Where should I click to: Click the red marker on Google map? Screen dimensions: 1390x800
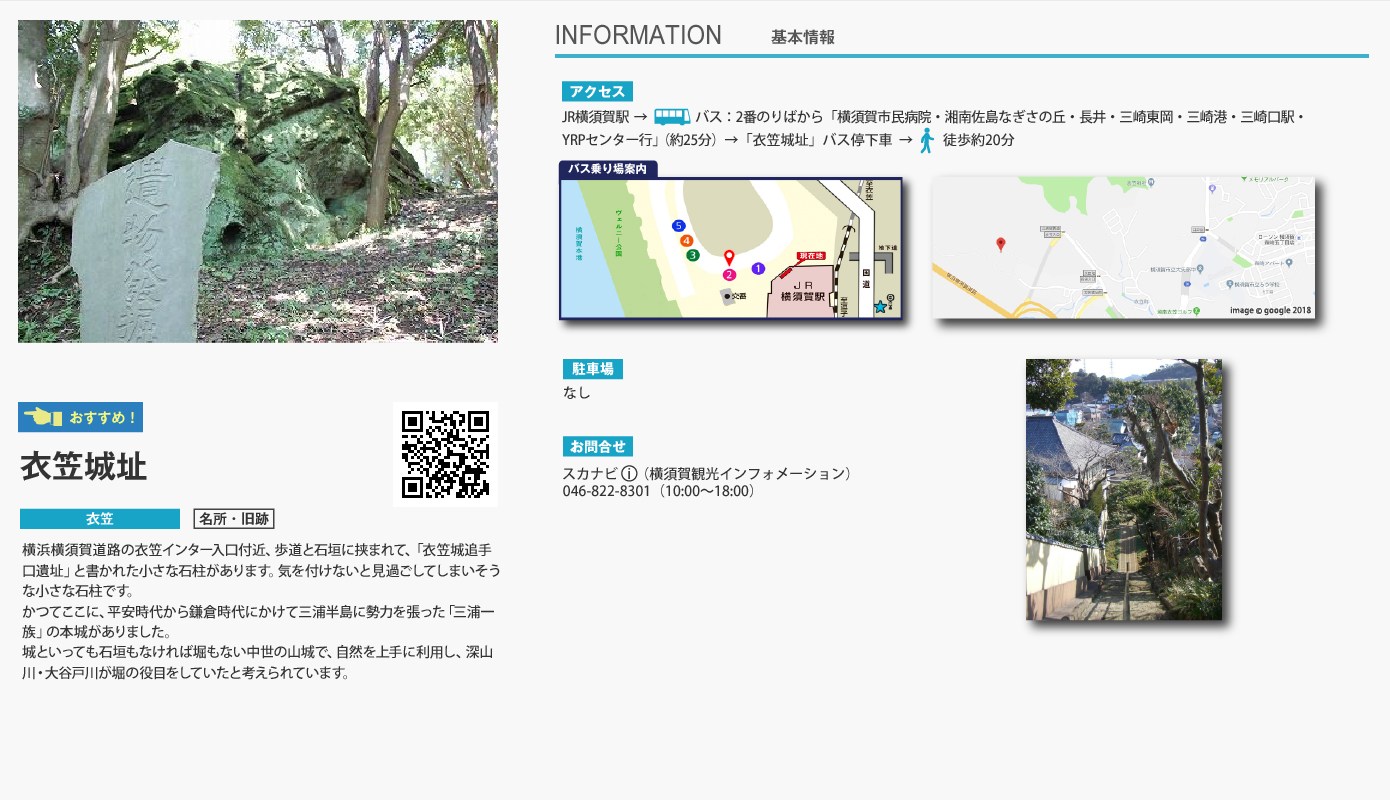(x=1000, y=244)
